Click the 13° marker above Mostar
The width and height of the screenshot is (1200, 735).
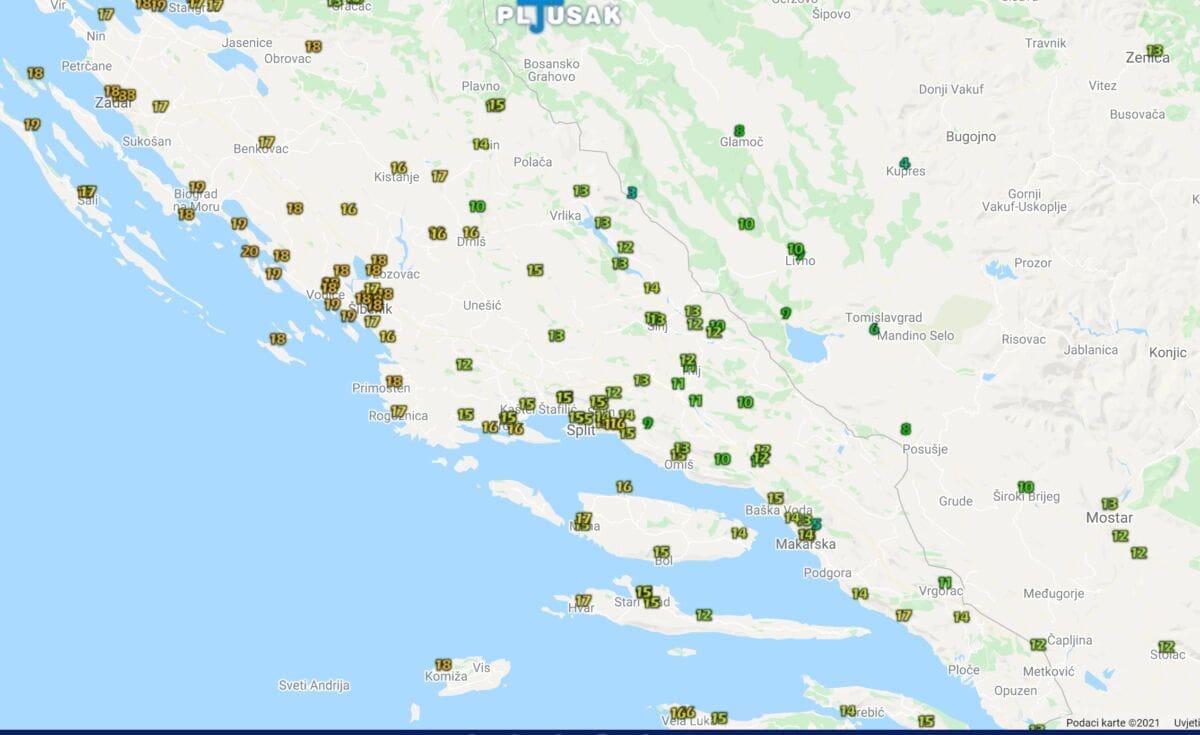1108,504
